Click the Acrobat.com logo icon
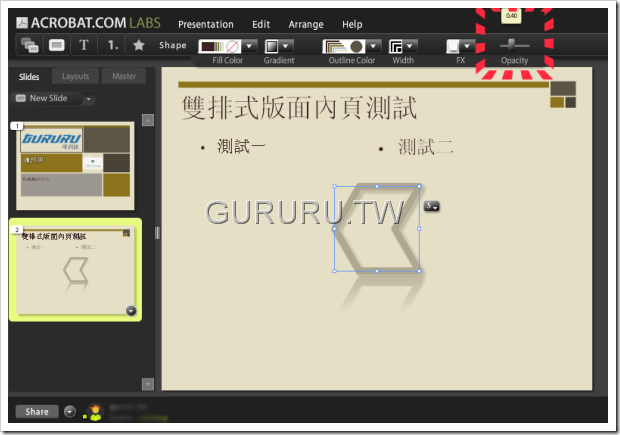 click(x=22, y=23)
